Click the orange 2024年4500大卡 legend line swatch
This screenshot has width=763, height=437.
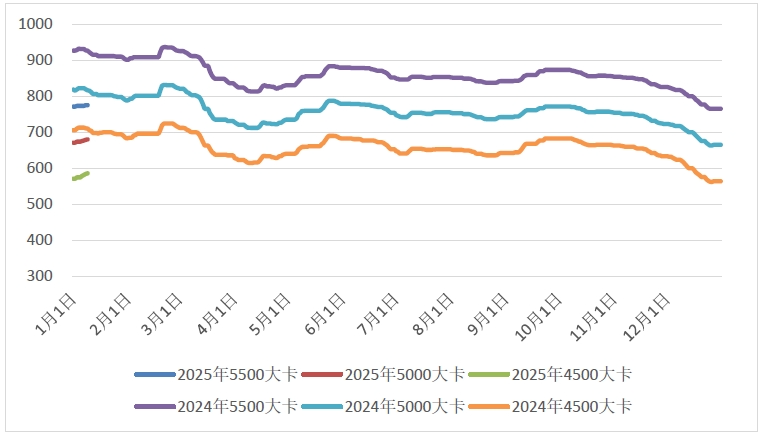coord(487,406)
